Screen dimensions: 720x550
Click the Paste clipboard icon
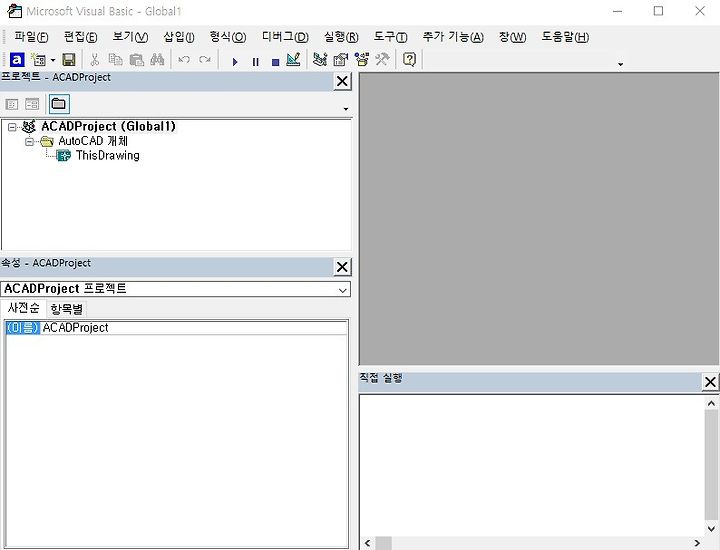pos(136,60)
